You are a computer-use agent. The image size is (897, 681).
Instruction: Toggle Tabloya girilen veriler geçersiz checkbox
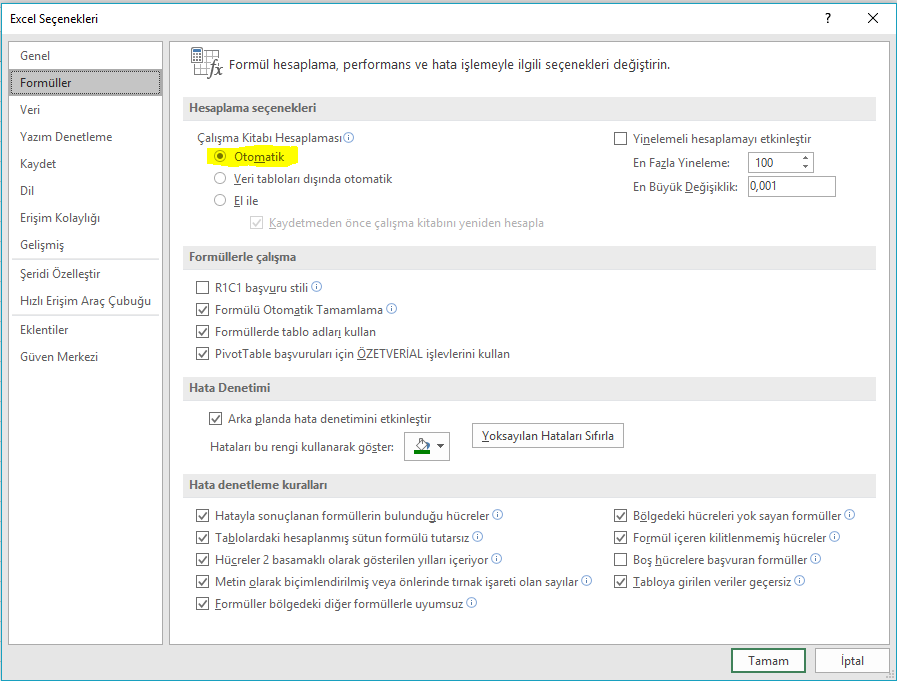point(620,581)
